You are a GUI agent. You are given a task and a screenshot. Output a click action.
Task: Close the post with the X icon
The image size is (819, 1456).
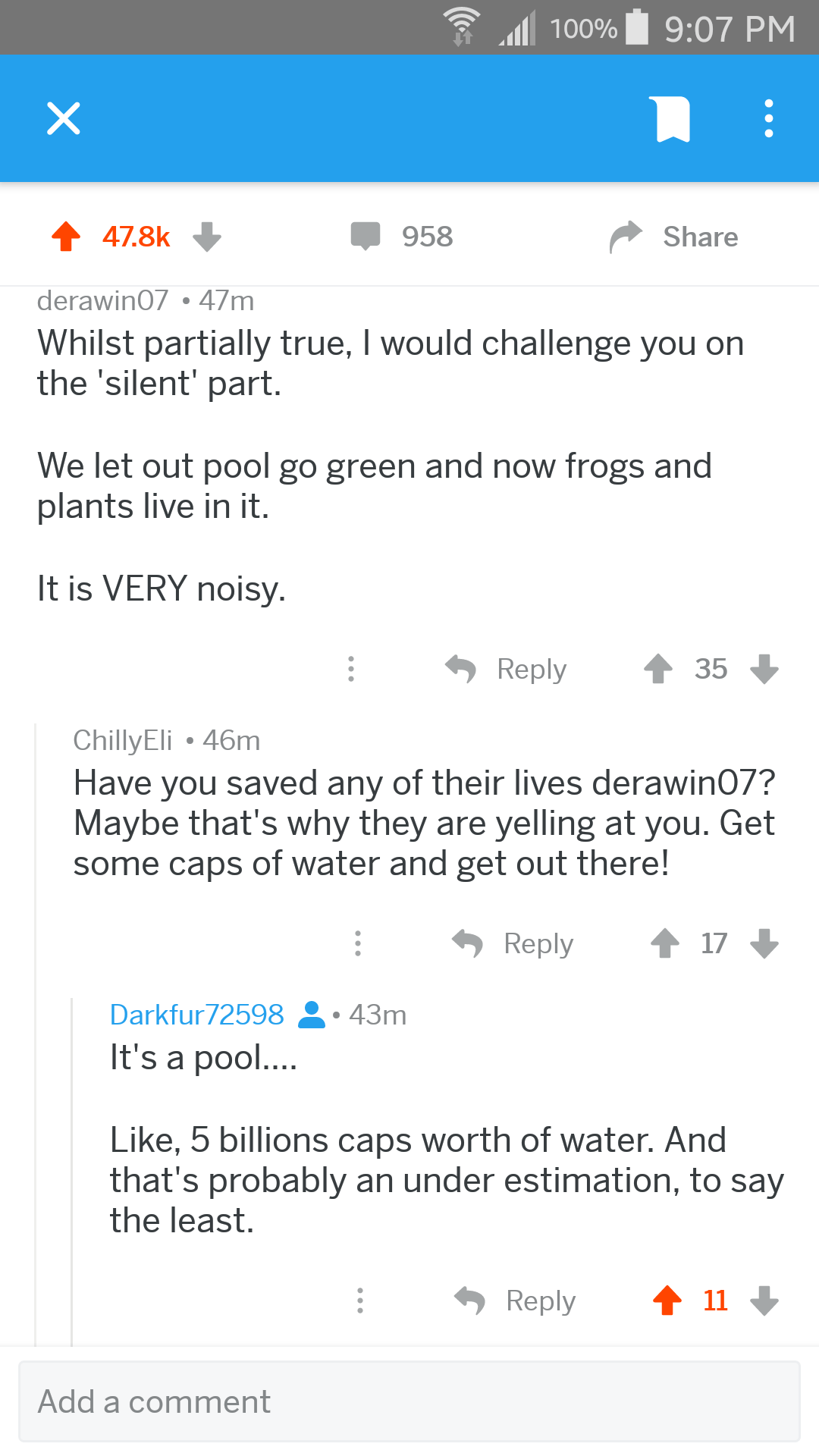(64, 118)
